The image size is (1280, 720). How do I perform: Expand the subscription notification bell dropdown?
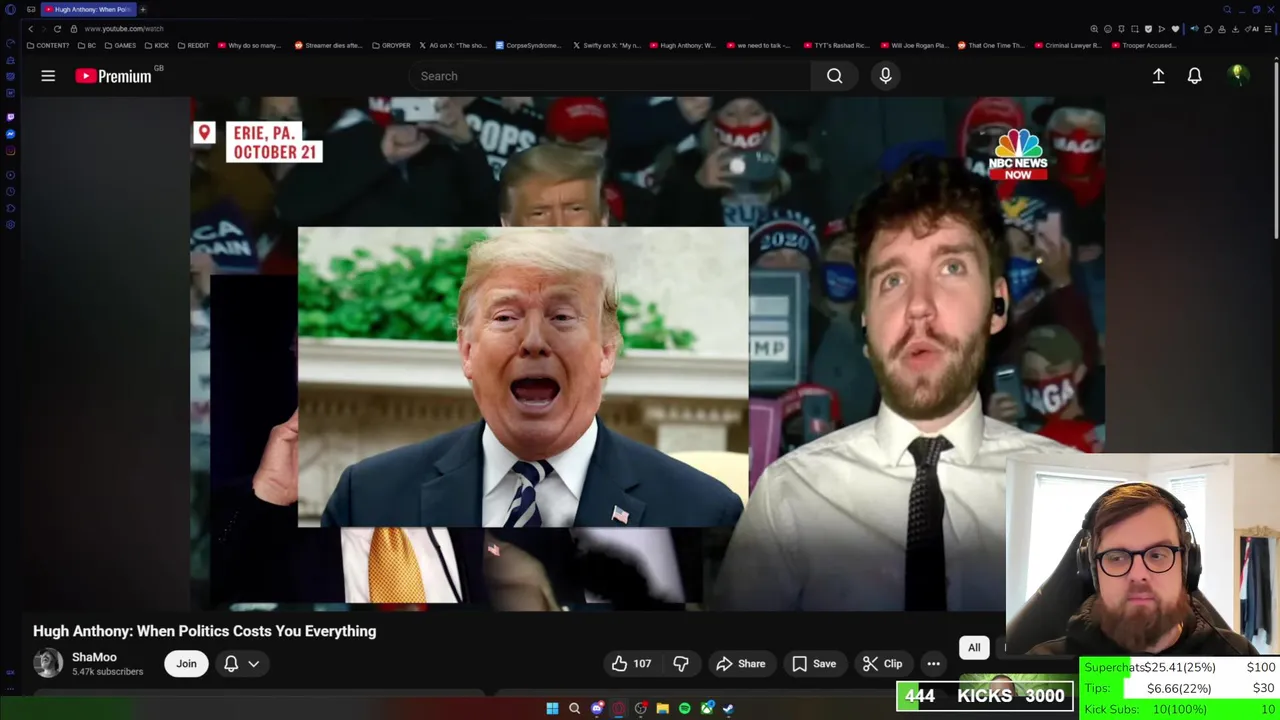242,664
